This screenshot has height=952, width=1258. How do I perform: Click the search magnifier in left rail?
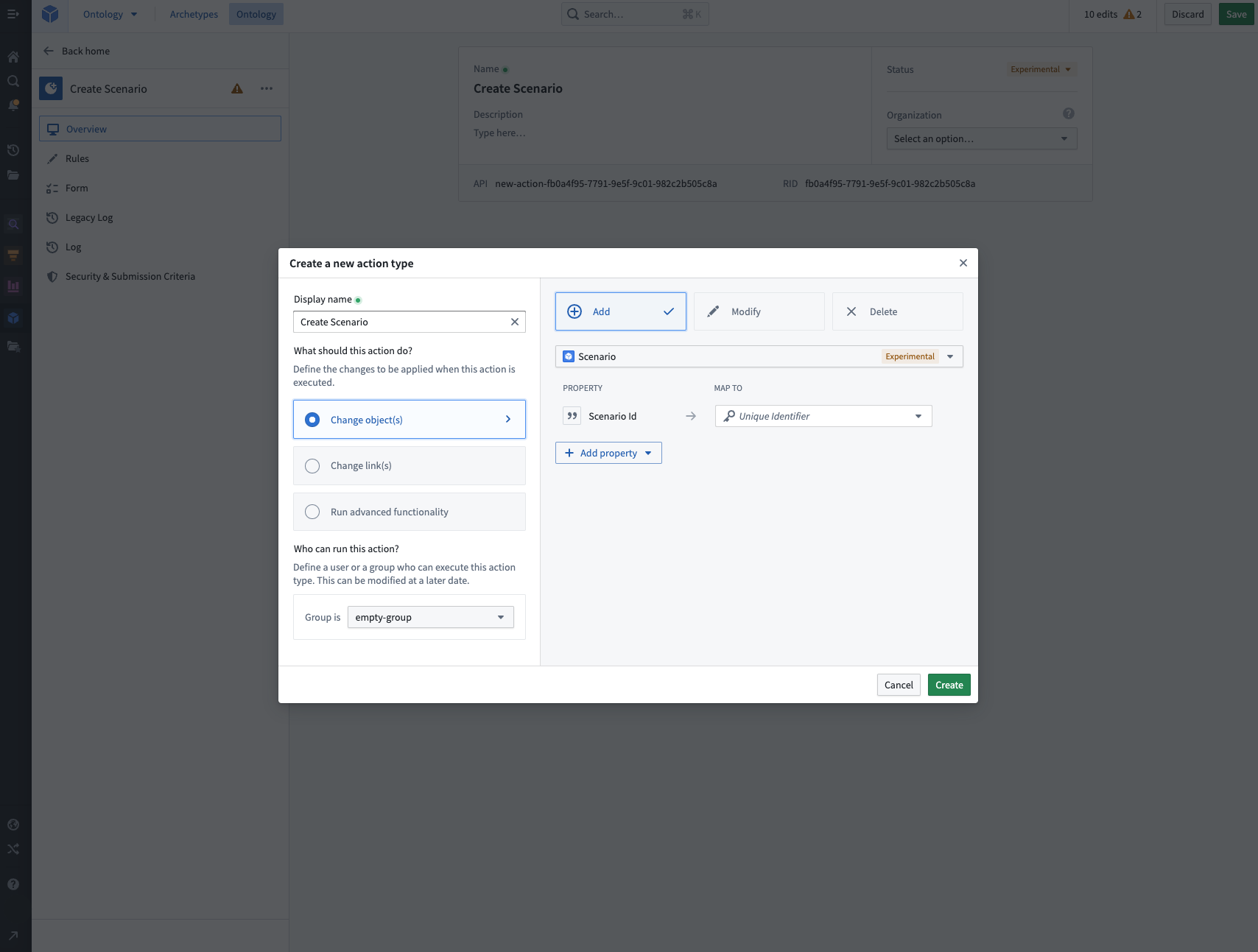13,81
